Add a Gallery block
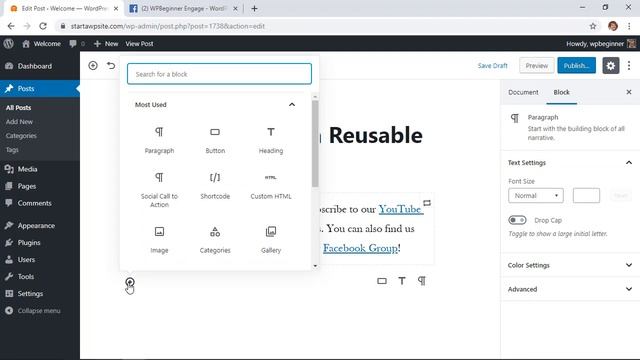Viewport: 640px width, 360px height. [271, 239]
